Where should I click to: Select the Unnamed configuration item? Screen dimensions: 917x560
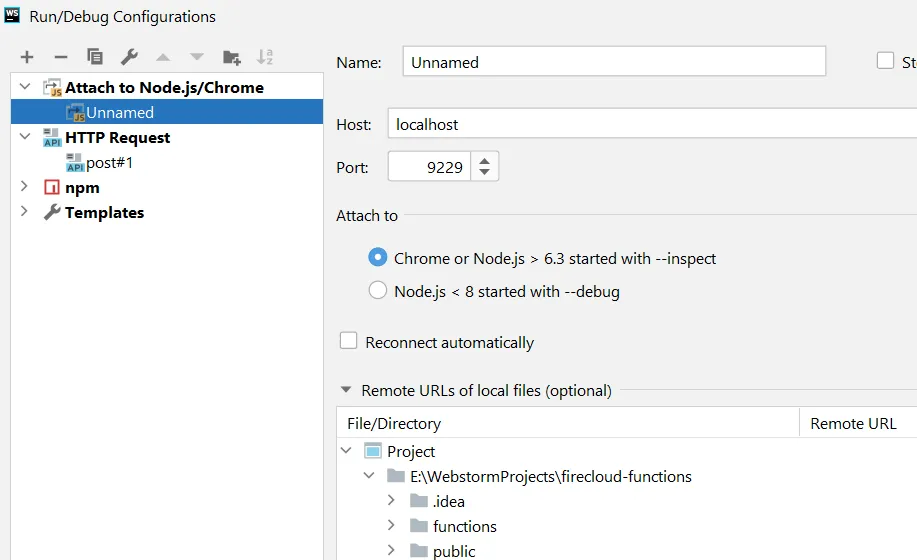pyautogui.click(x=120, y=112)
